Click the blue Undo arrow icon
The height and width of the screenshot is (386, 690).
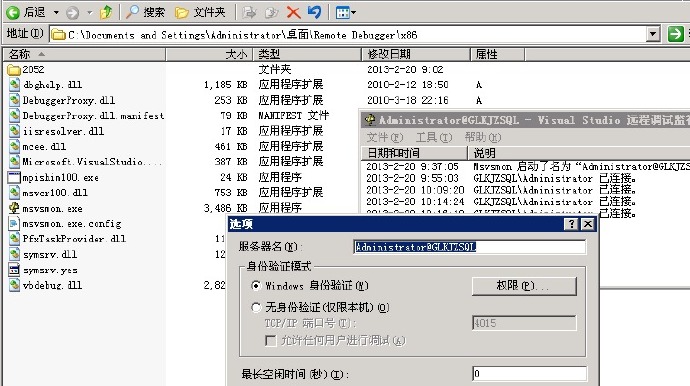point(314,12)
